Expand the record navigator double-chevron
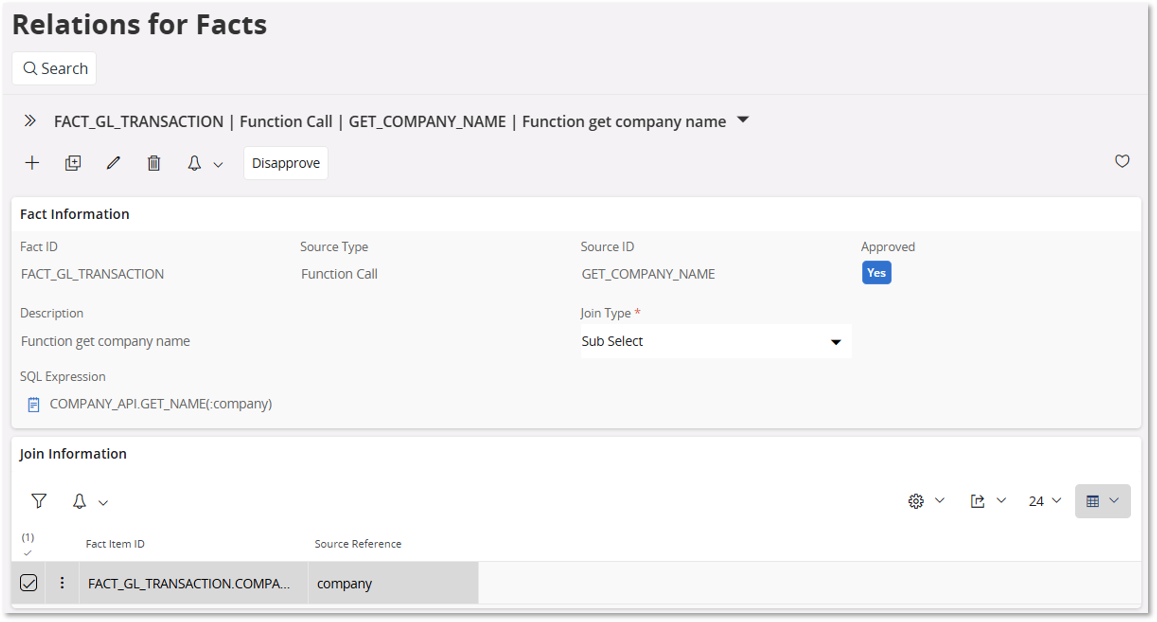The width and height of the screenshot is (1157, 622). (30, 121)
